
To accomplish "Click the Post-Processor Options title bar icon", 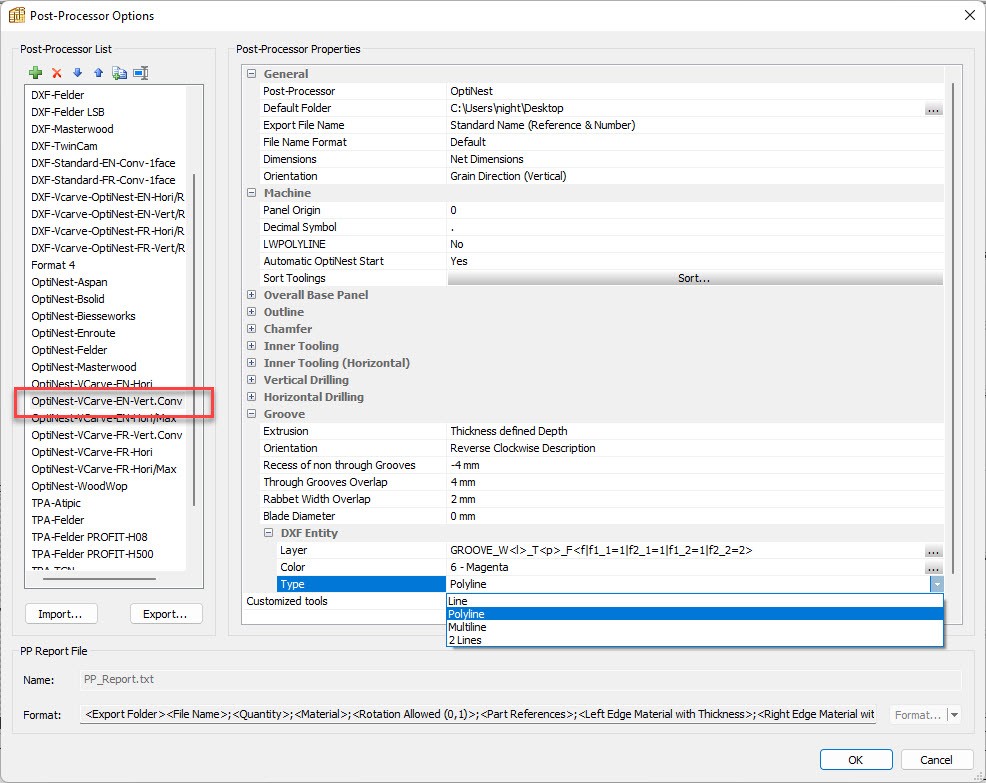I will click(x=16, y=15).
